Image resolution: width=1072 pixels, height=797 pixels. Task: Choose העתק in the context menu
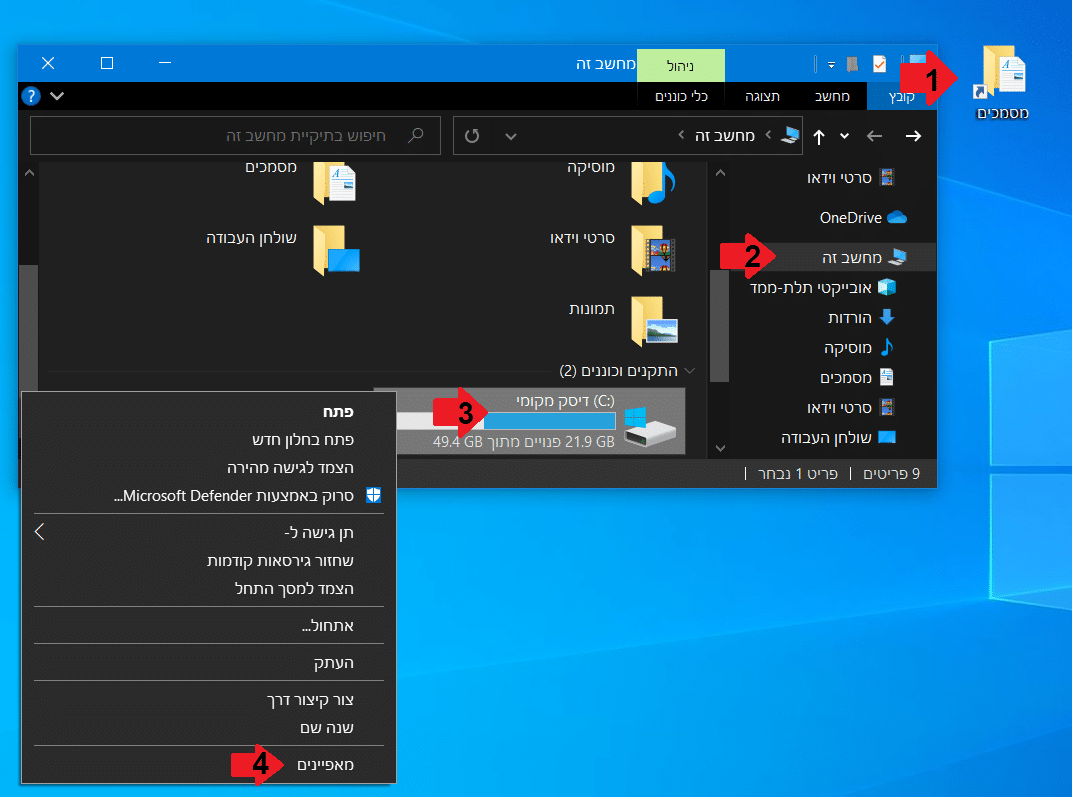pos(209,662)
